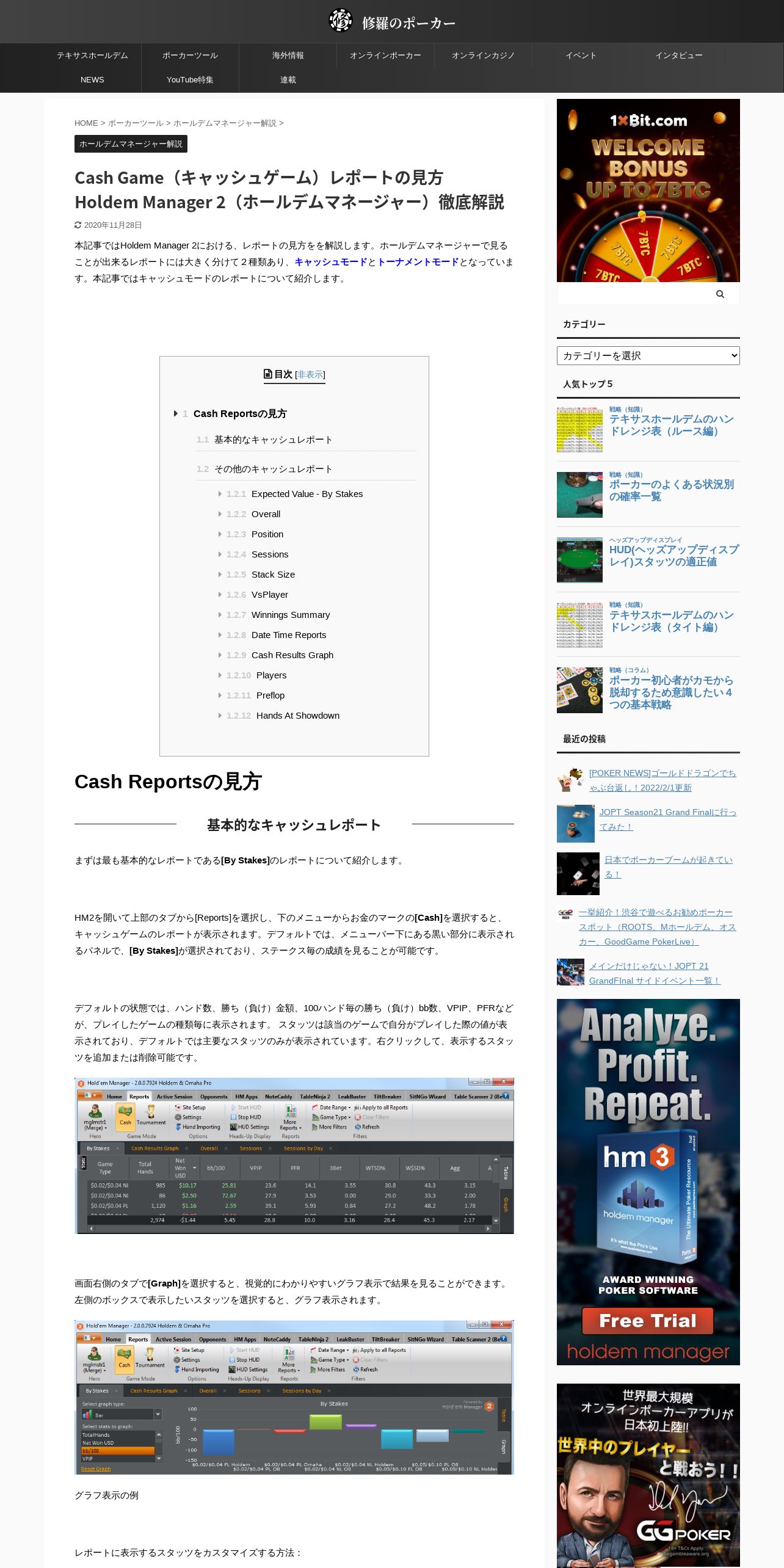The width and height of the screenshot is (784, 1568).
Task: Open the インタビュー menu item
Action: pos(678,56)
